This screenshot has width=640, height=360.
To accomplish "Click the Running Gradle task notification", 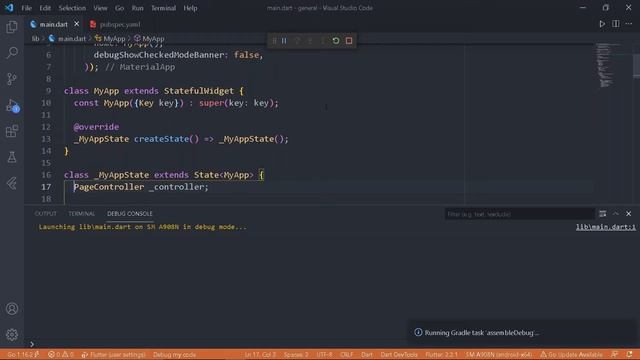I will click(x=521, y=333).
